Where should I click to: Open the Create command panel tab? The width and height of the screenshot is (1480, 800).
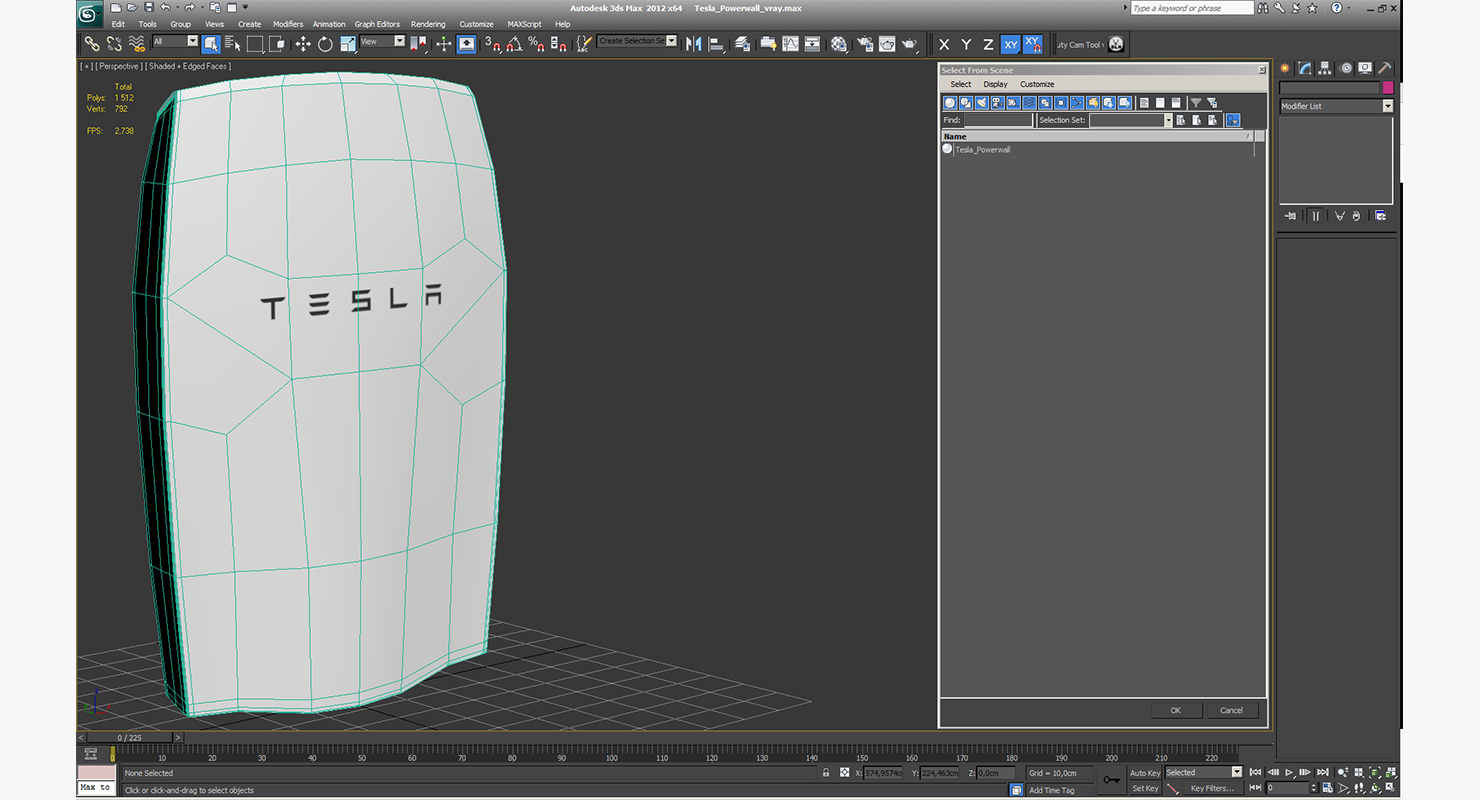(x=1285, y=68)
